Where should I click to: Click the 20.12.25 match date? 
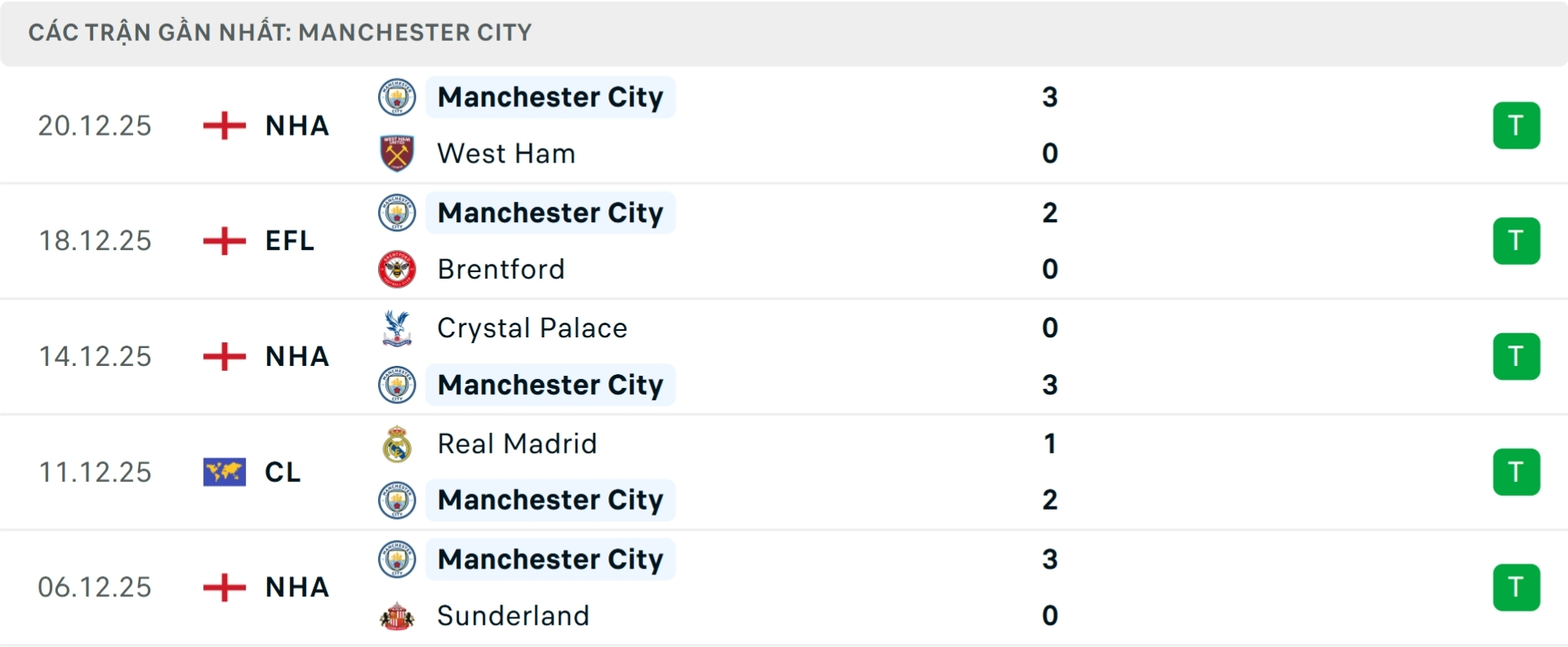point(95,126)
